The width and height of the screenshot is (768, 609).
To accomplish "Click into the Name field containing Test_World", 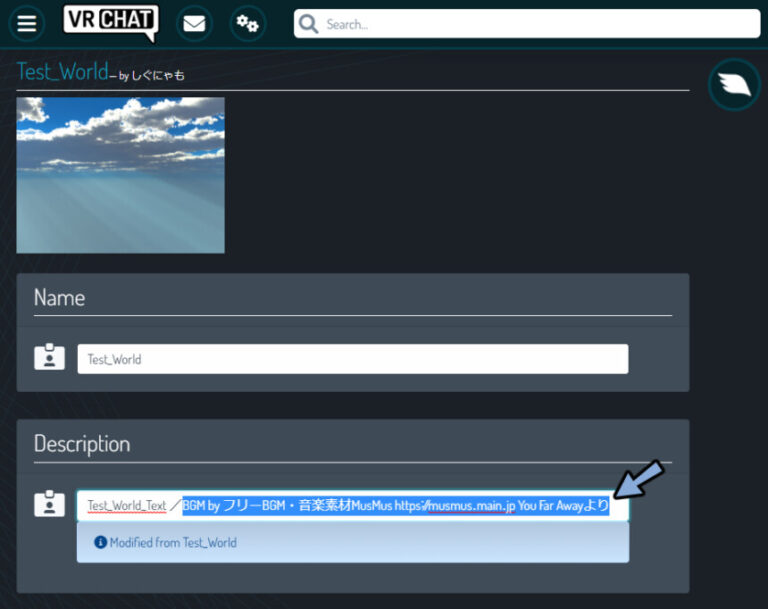I will click(352, 359).
